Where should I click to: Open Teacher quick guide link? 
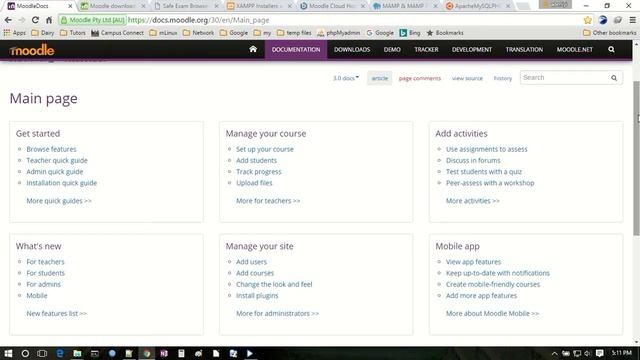57,160
